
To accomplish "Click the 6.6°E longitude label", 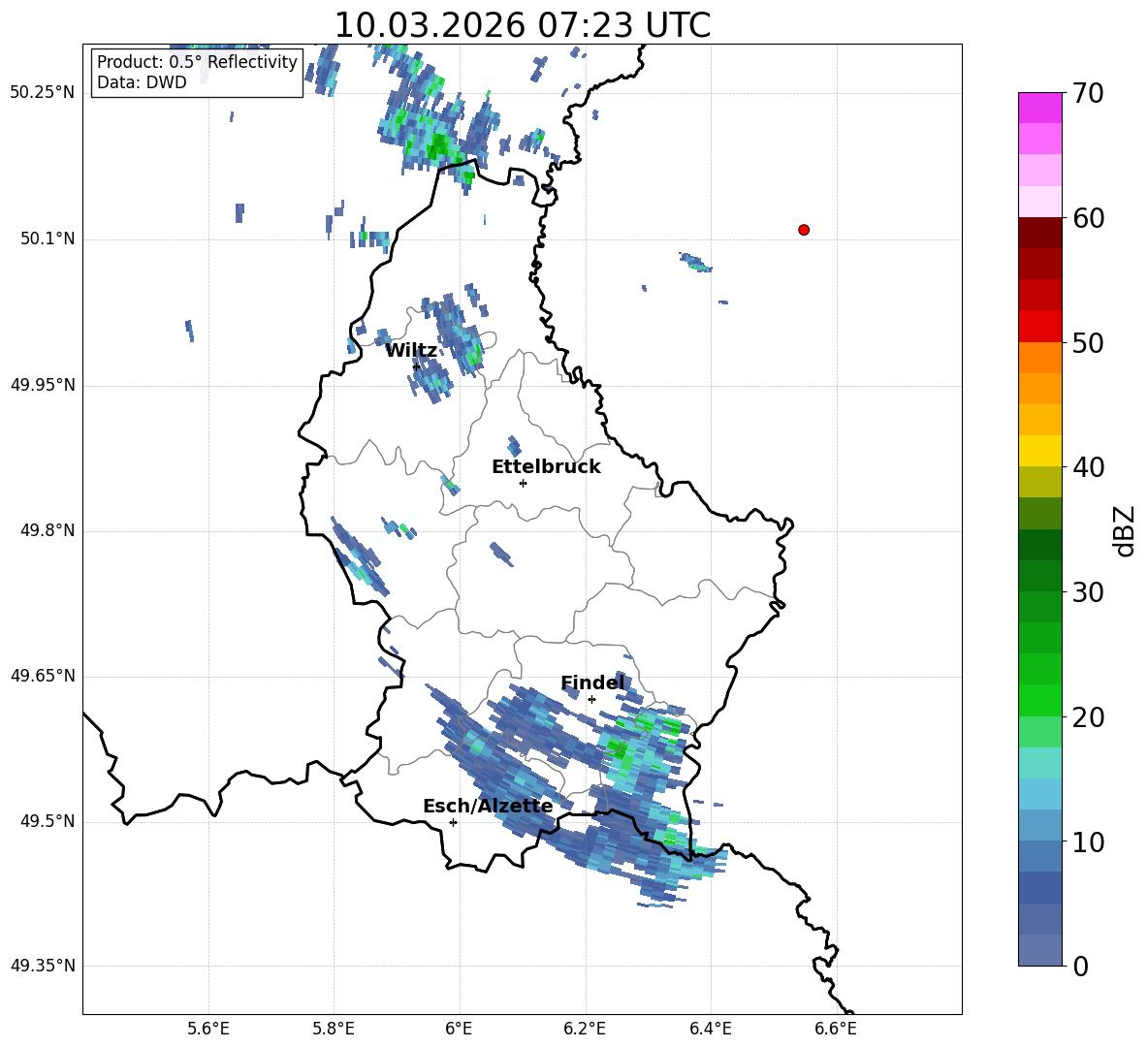I will (x=836, y=1029).
